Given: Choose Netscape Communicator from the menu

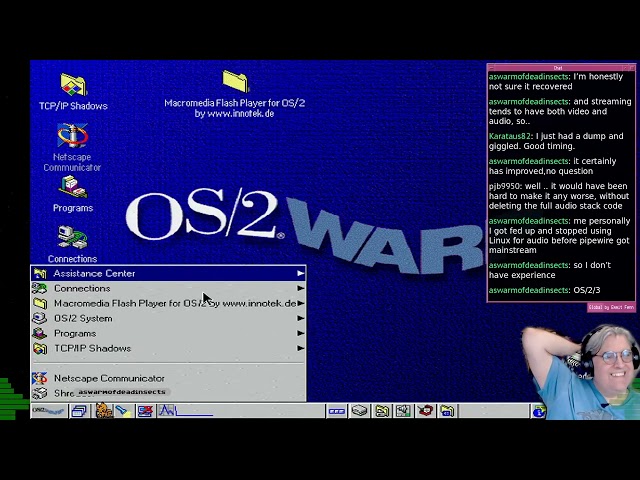Looking at the screenshot, I should 168,378.
